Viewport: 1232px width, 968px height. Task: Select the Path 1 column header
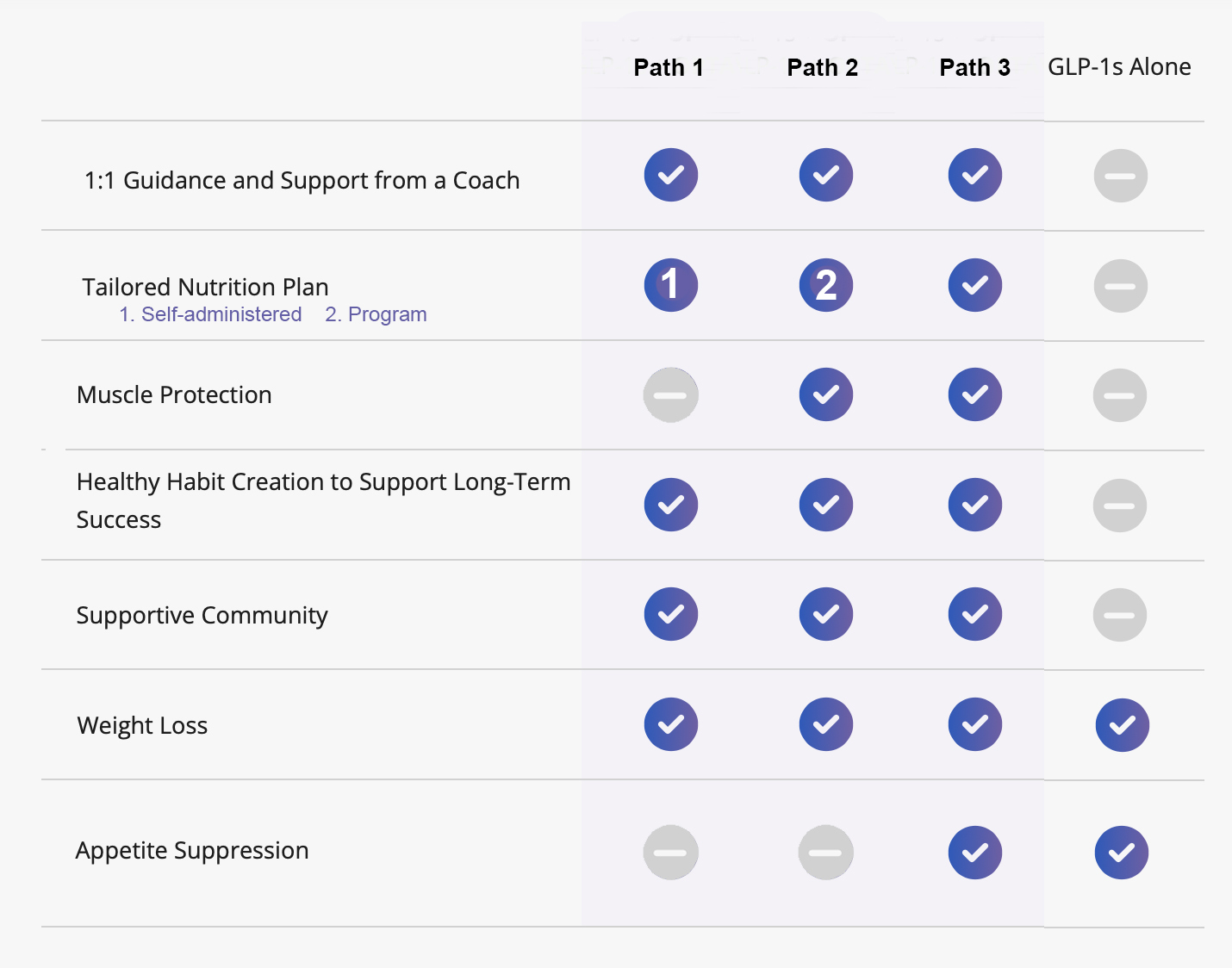click(x=669, y=68)
